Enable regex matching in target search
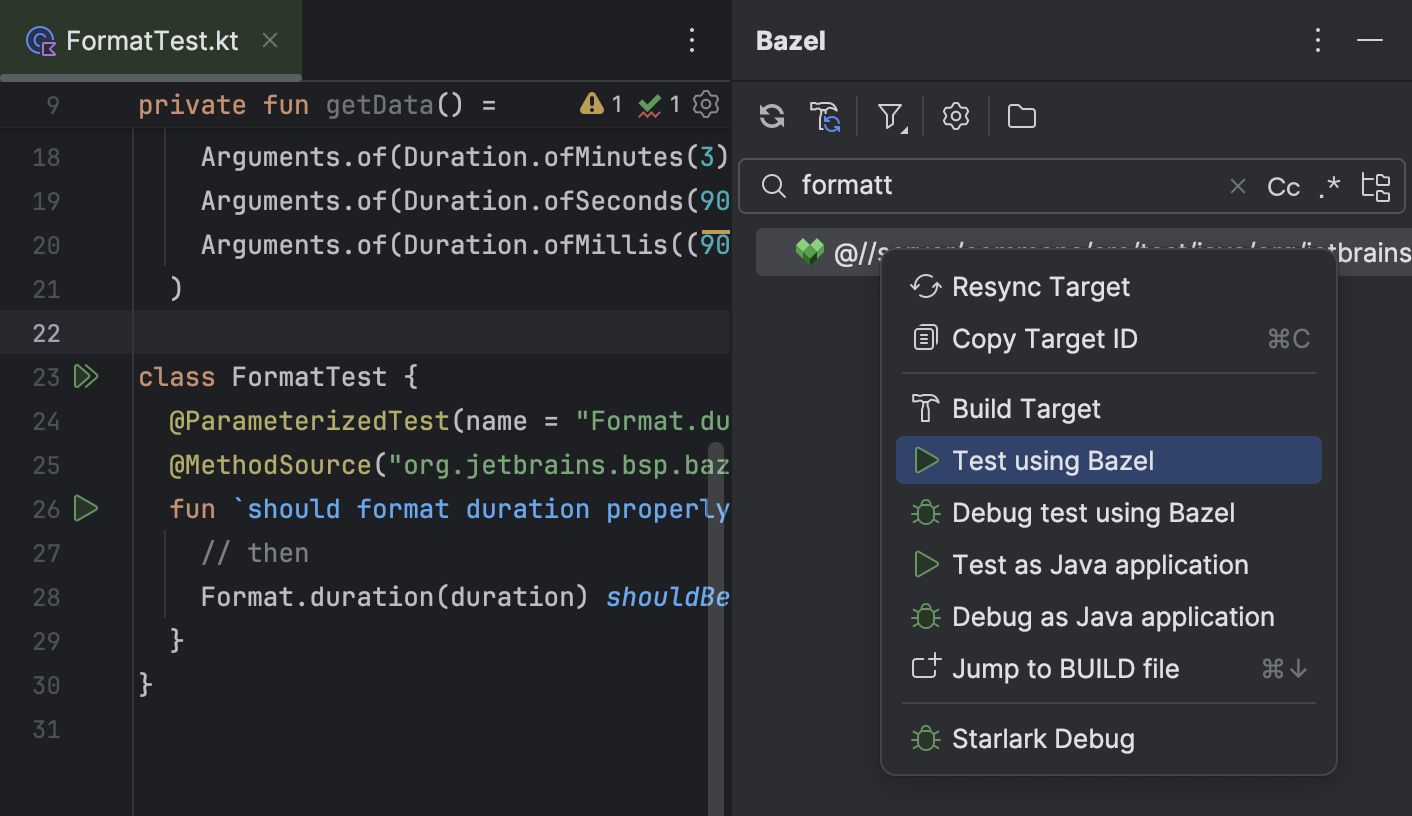Viewport: 1412px width, 816px height. [x=1328, y=186]
